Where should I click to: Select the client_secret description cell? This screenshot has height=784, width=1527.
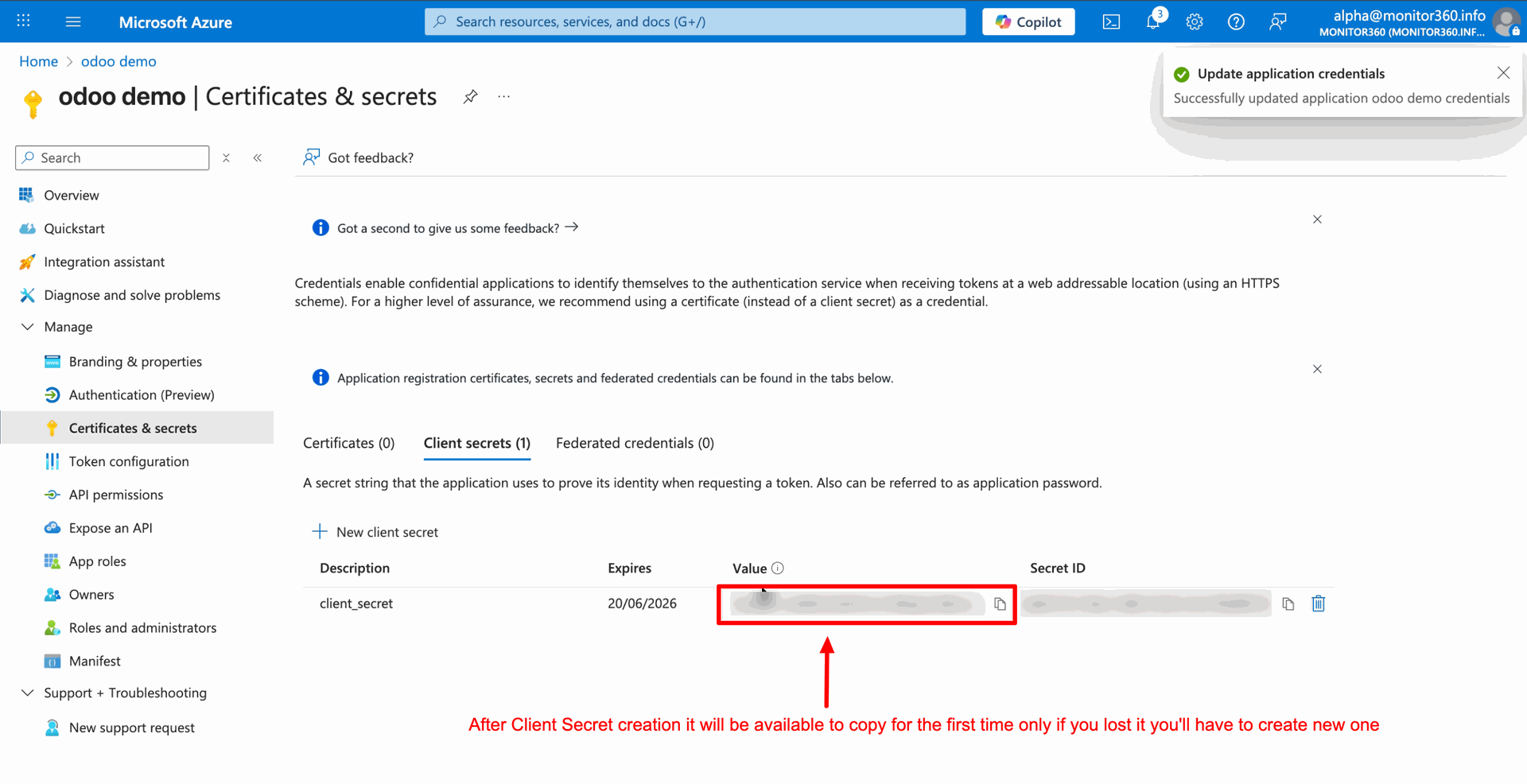coord(356,604)
